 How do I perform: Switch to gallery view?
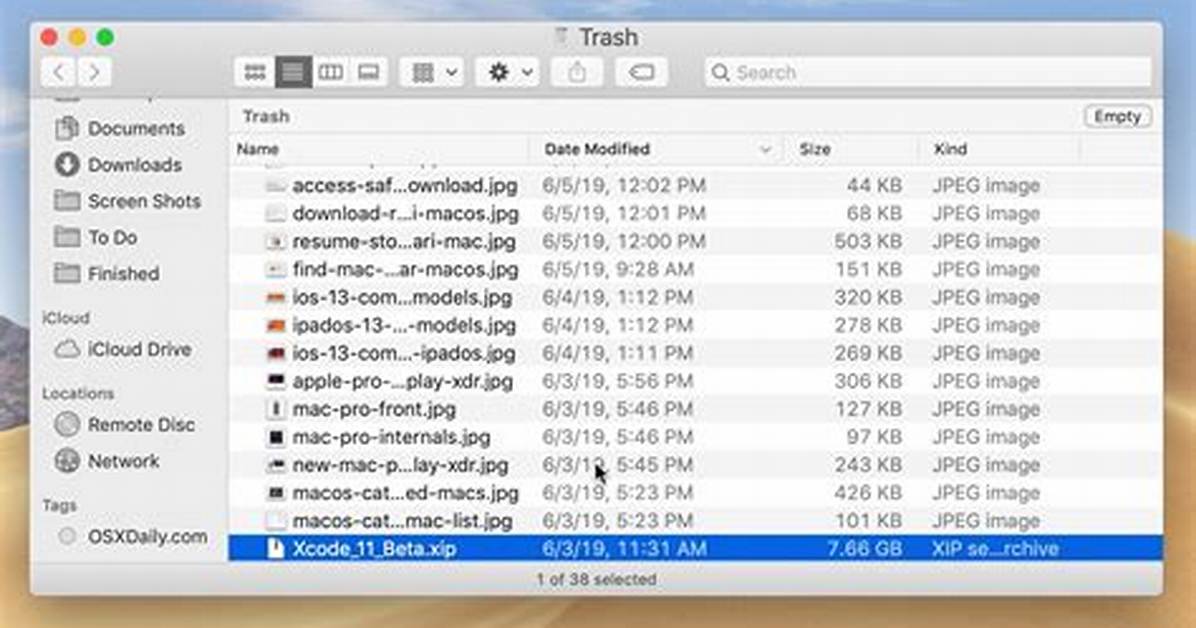tap(368, 72)
